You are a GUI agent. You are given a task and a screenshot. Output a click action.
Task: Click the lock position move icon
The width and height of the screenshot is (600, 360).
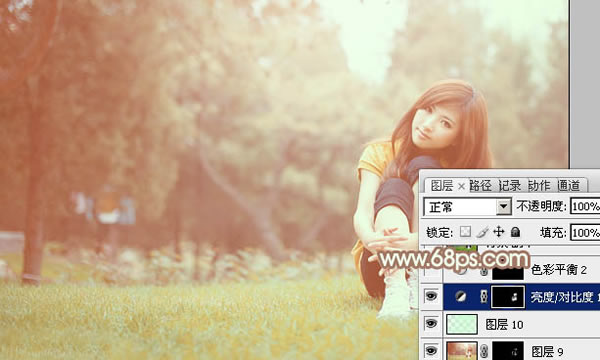(x=499, y=231)
